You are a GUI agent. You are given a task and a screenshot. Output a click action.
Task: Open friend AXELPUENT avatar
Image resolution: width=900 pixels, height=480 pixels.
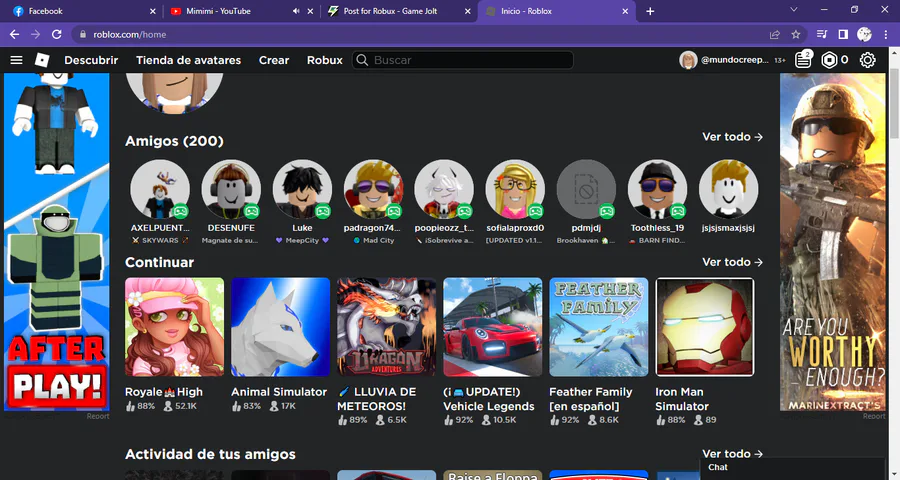coord(160,189)
